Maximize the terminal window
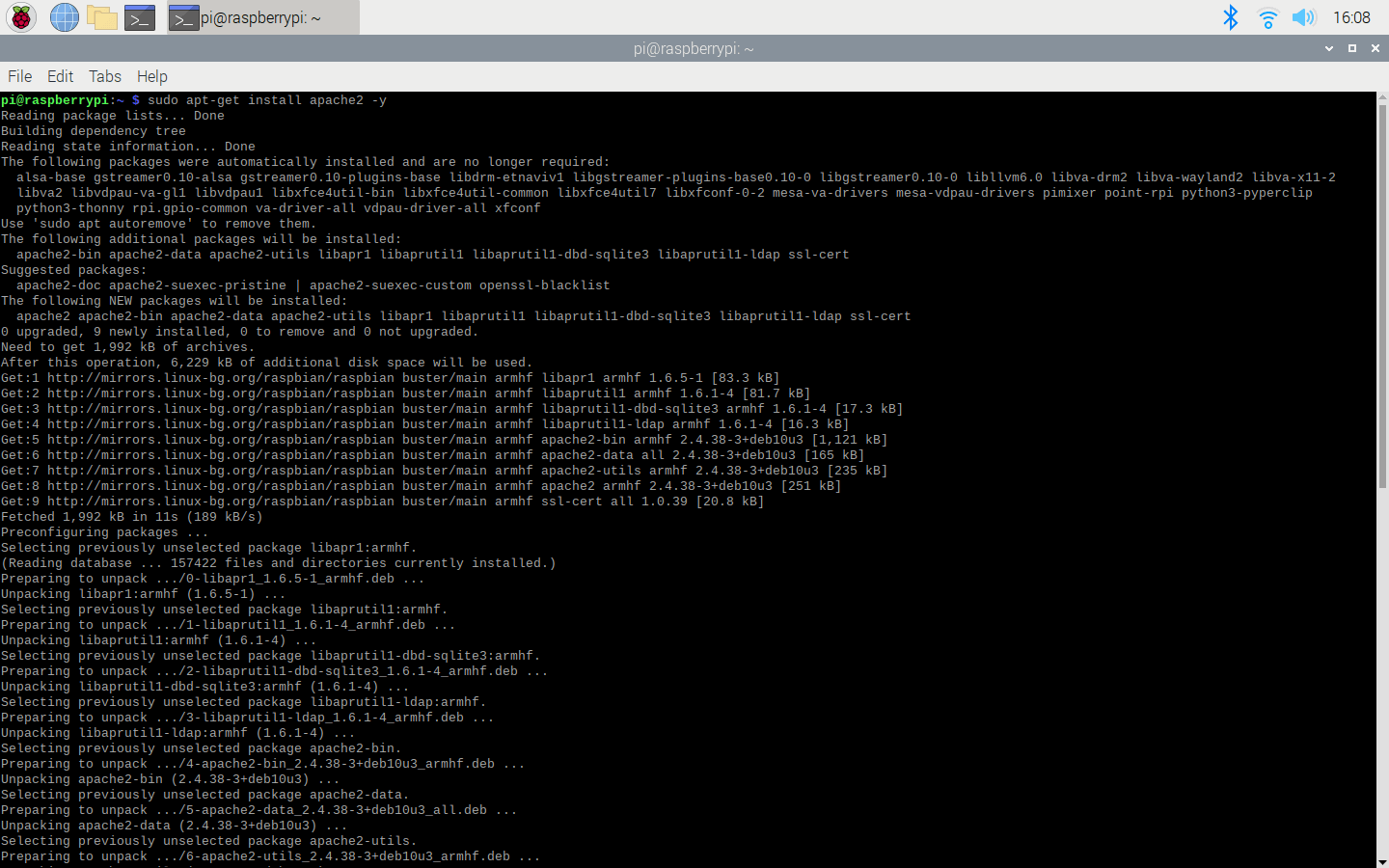 coord(1352,47)
